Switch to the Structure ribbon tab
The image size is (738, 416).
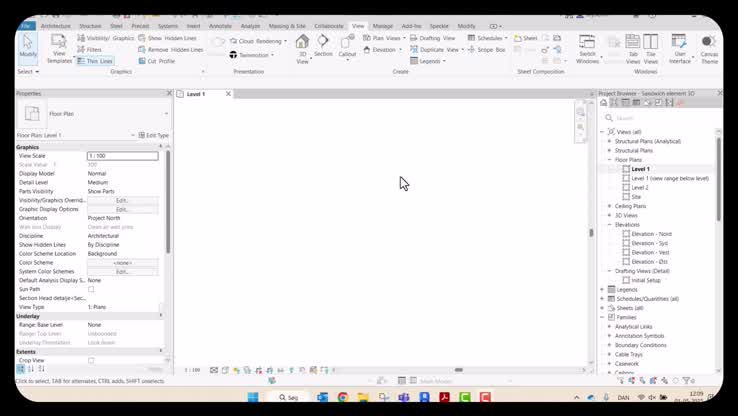[x=90, y=26]
